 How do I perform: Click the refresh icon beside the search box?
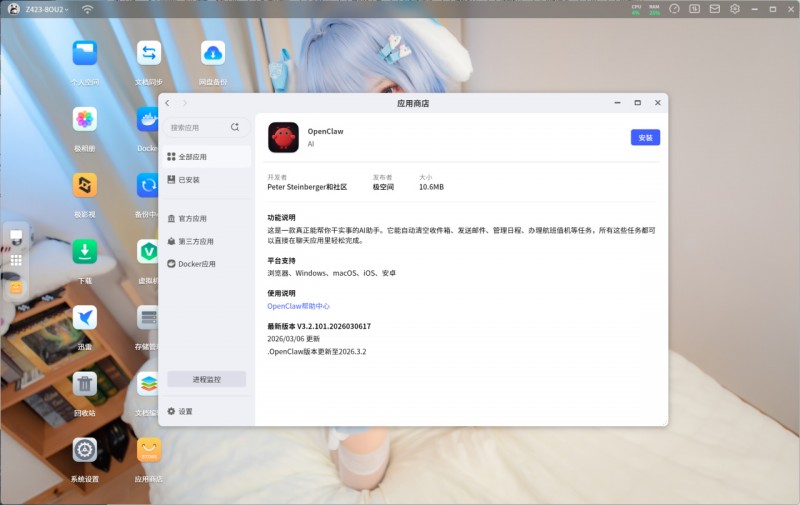(235, 127)
